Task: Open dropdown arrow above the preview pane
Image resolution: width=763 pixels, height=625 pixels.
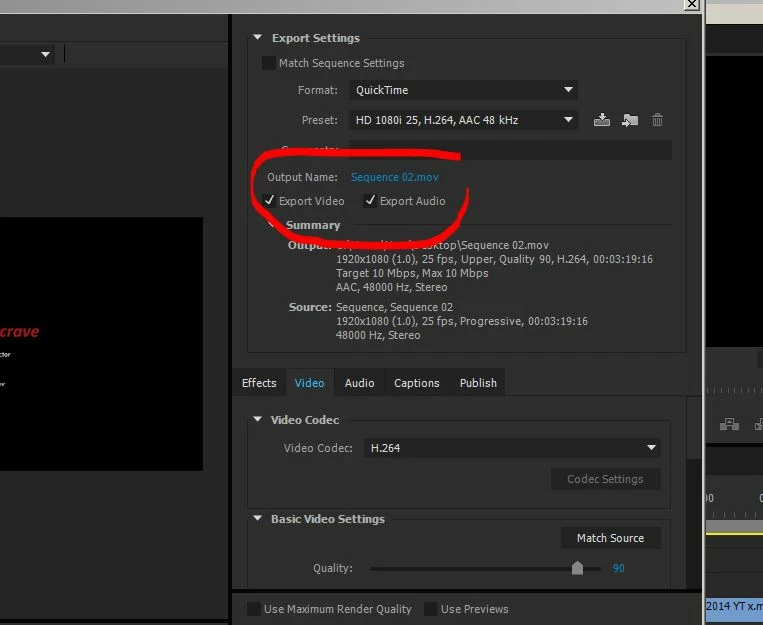Action: coord(45,54)
